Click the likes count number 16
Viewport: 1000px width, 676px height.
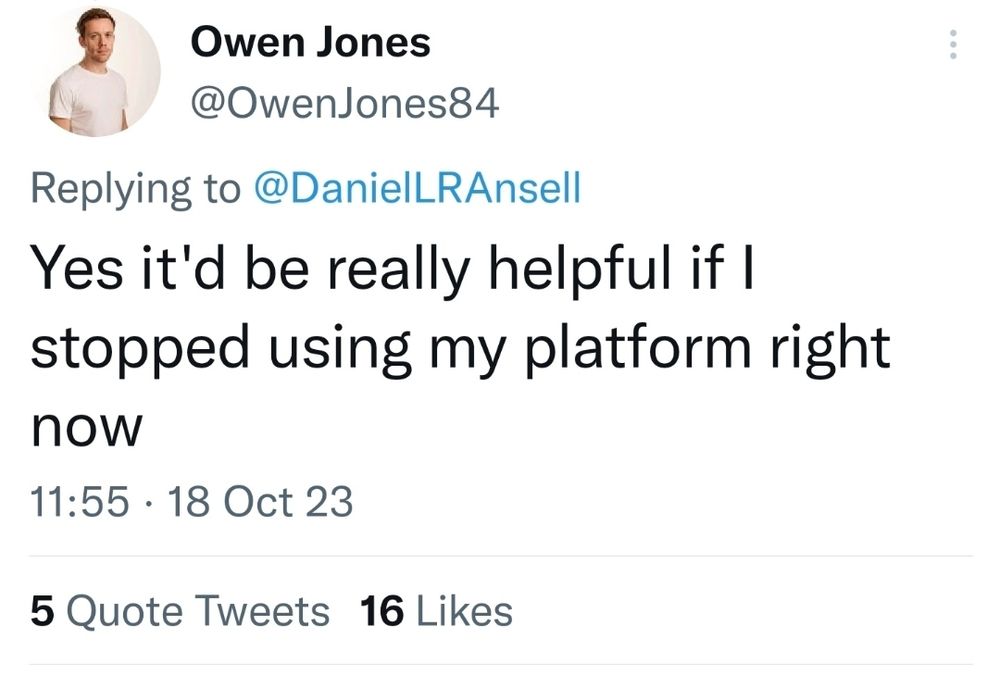(380, 611)
